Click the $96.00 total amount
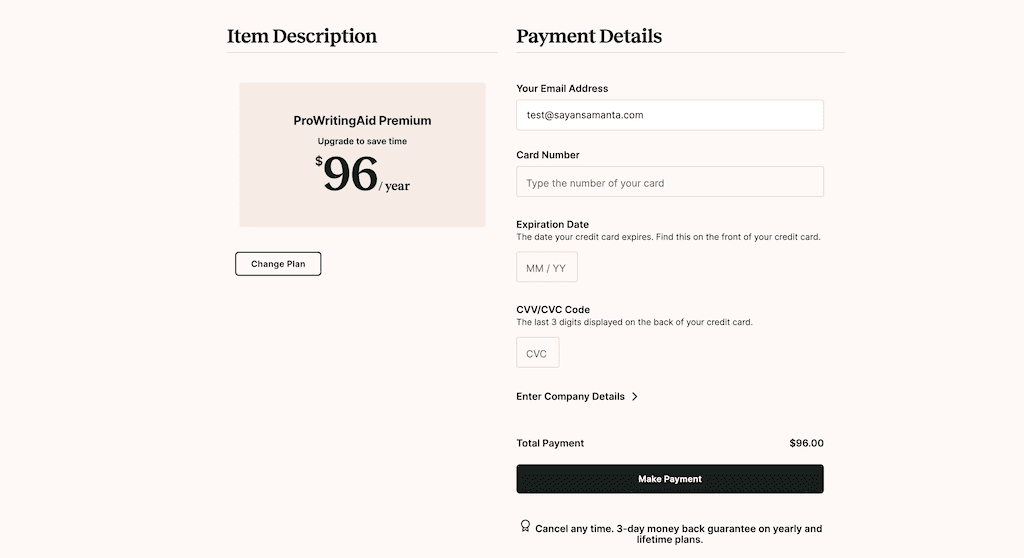The image size is (1024, 558). [806, 443]
